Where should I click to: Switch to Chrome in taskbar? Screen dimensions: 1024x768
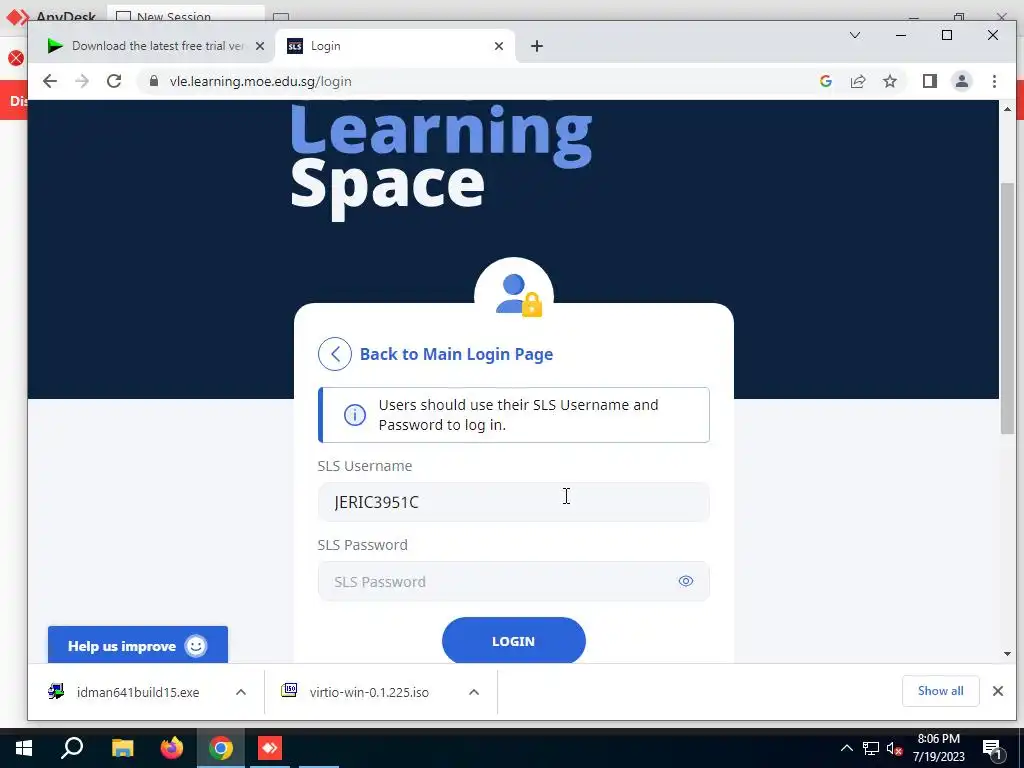(x=221, y=748)
